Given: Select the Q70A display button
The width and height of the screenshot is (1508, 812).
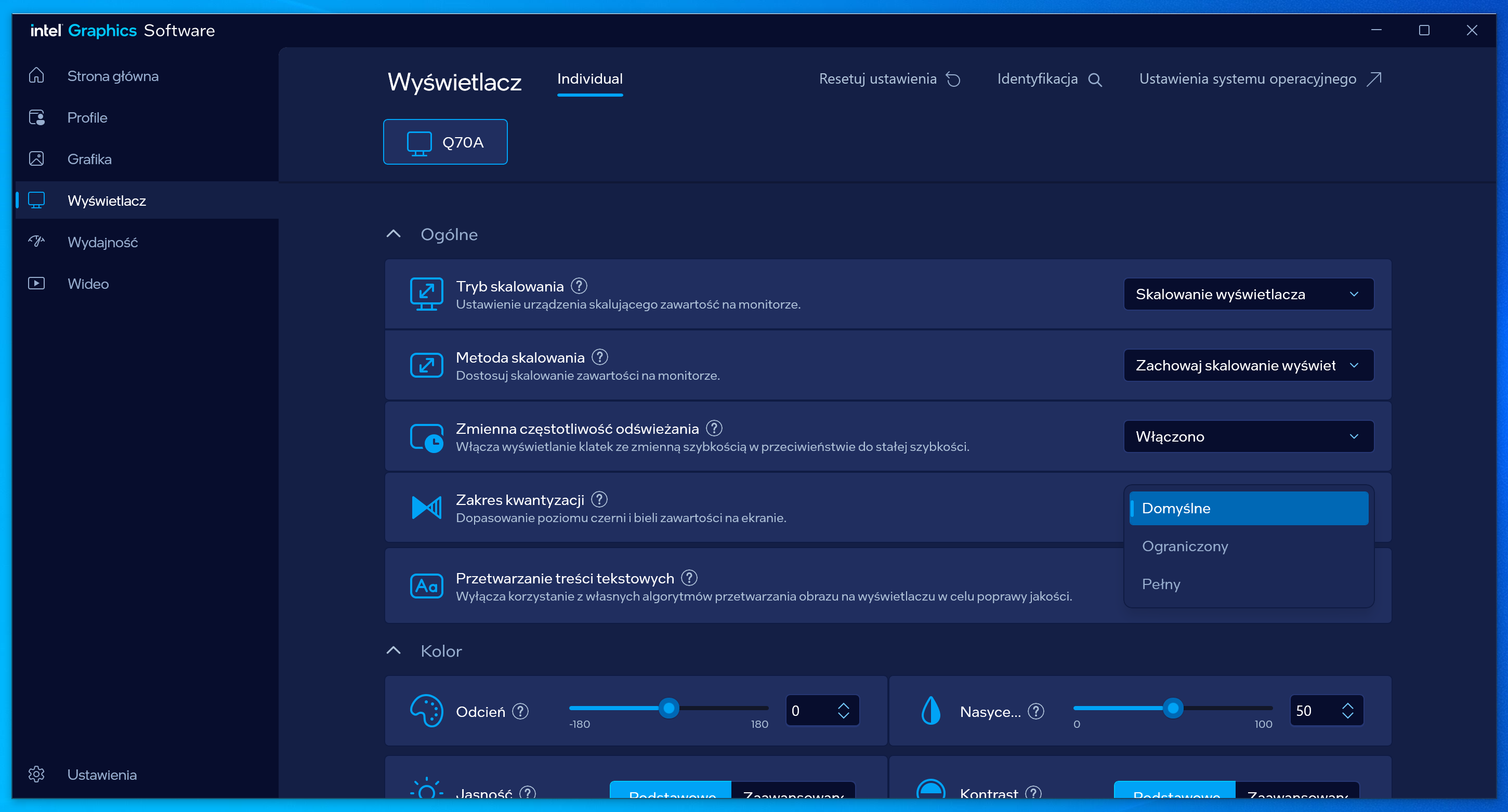Looking at the screenshot, I should click(445, 142).
